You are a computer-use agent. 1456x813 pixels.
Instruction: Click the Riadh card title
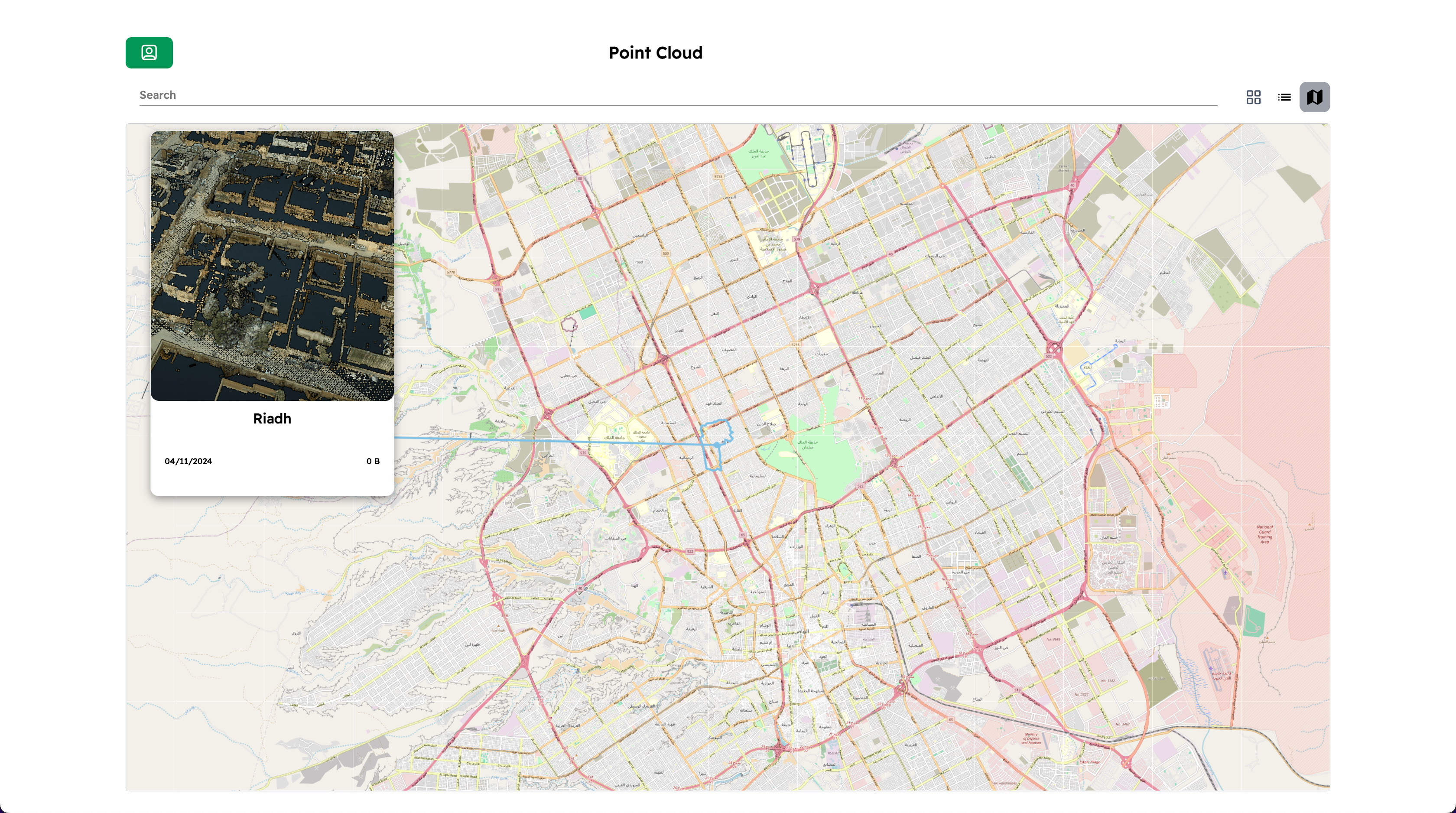(x=272, y=418)
